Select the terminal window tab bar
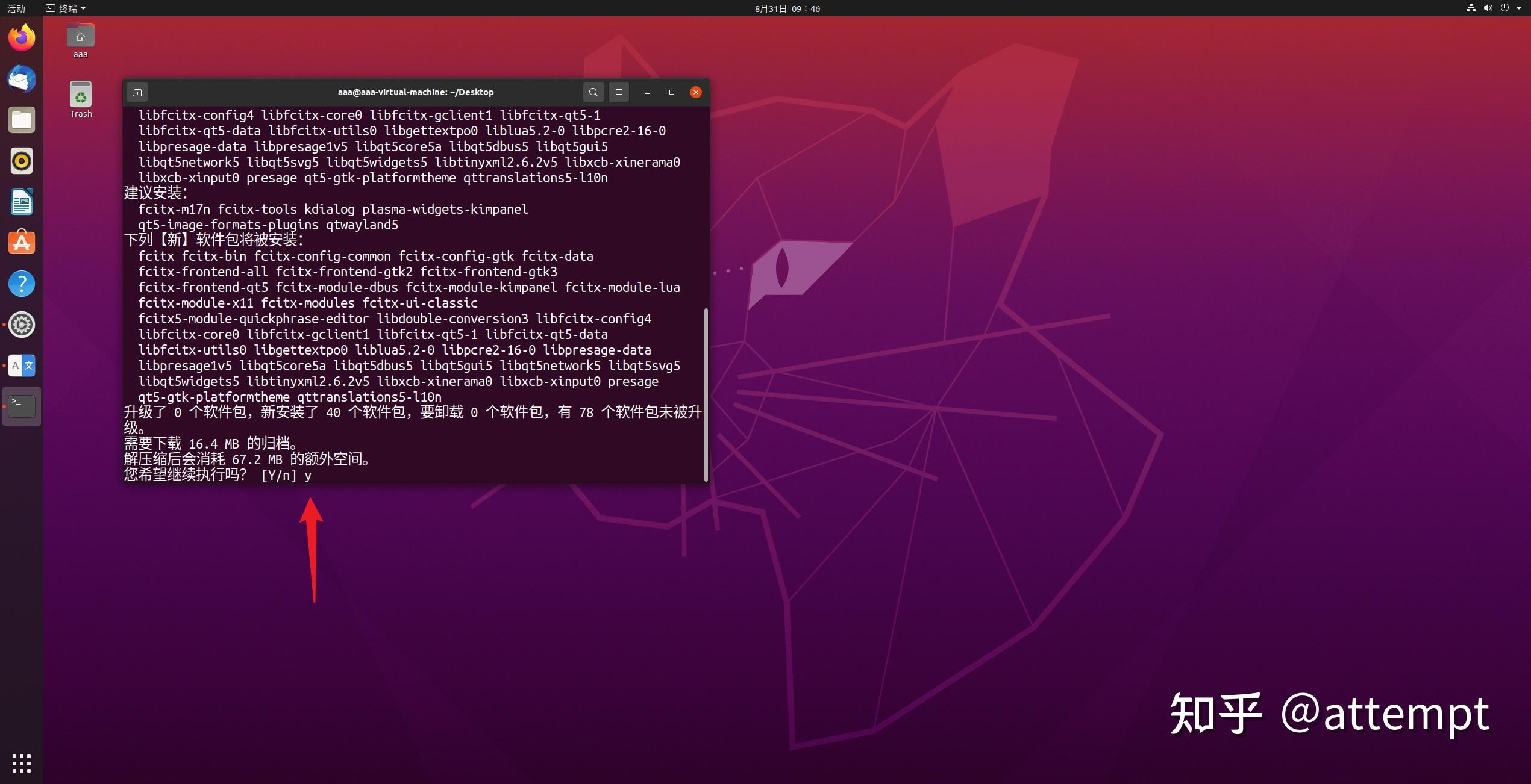1531x784 pixels. pyautogui.click(x=415, y=91)
